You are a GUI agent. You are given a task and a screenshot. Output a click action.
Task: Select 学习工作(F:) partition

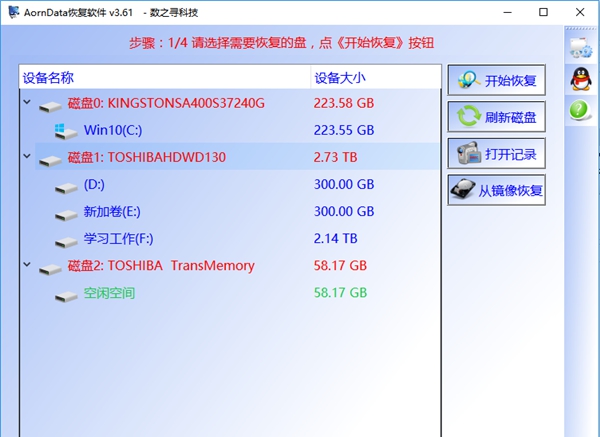pos(119,238)
